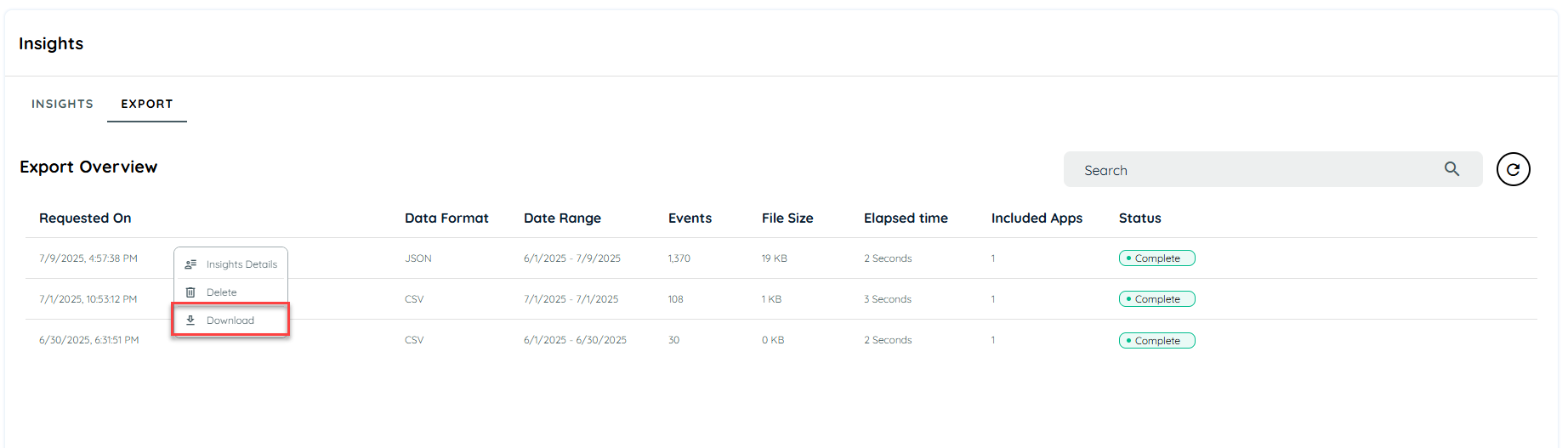
Task: Click the Status column header
Action: pos(1139,218)
